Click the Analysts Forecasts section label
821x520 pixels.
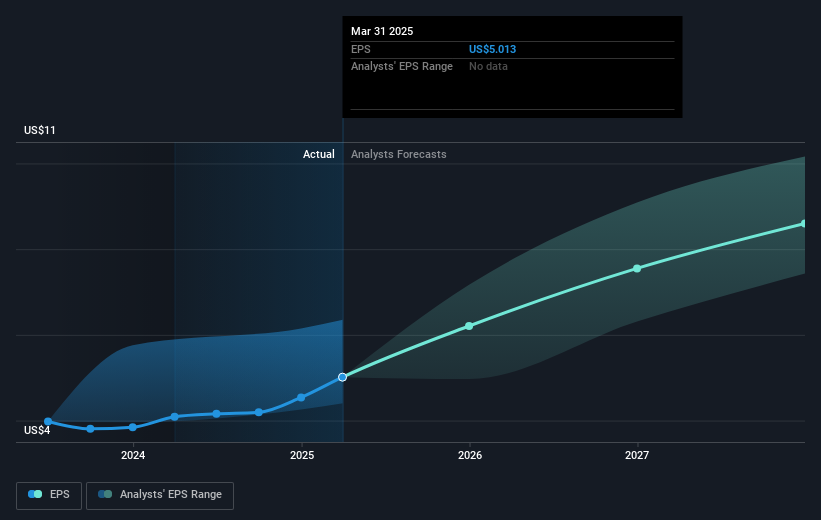point(398,154)
